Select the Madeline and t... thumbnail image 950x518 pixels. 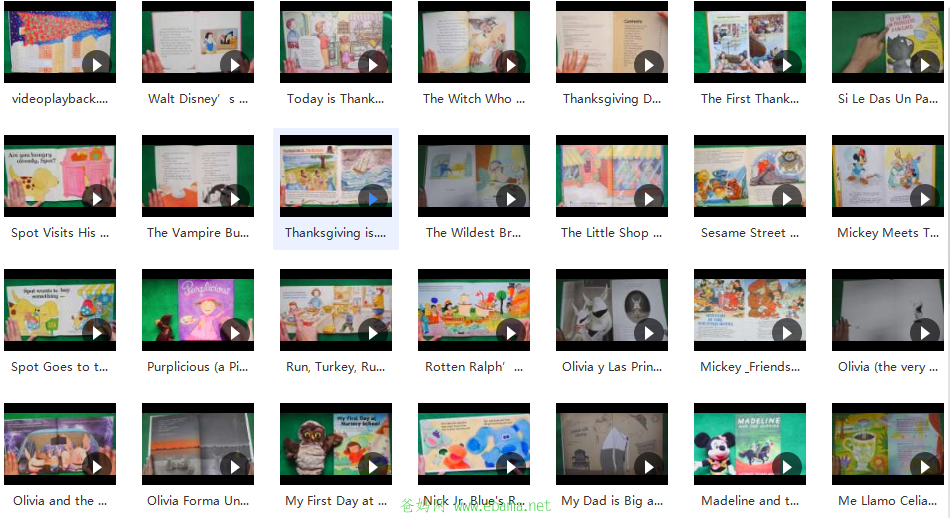point(750,443)
